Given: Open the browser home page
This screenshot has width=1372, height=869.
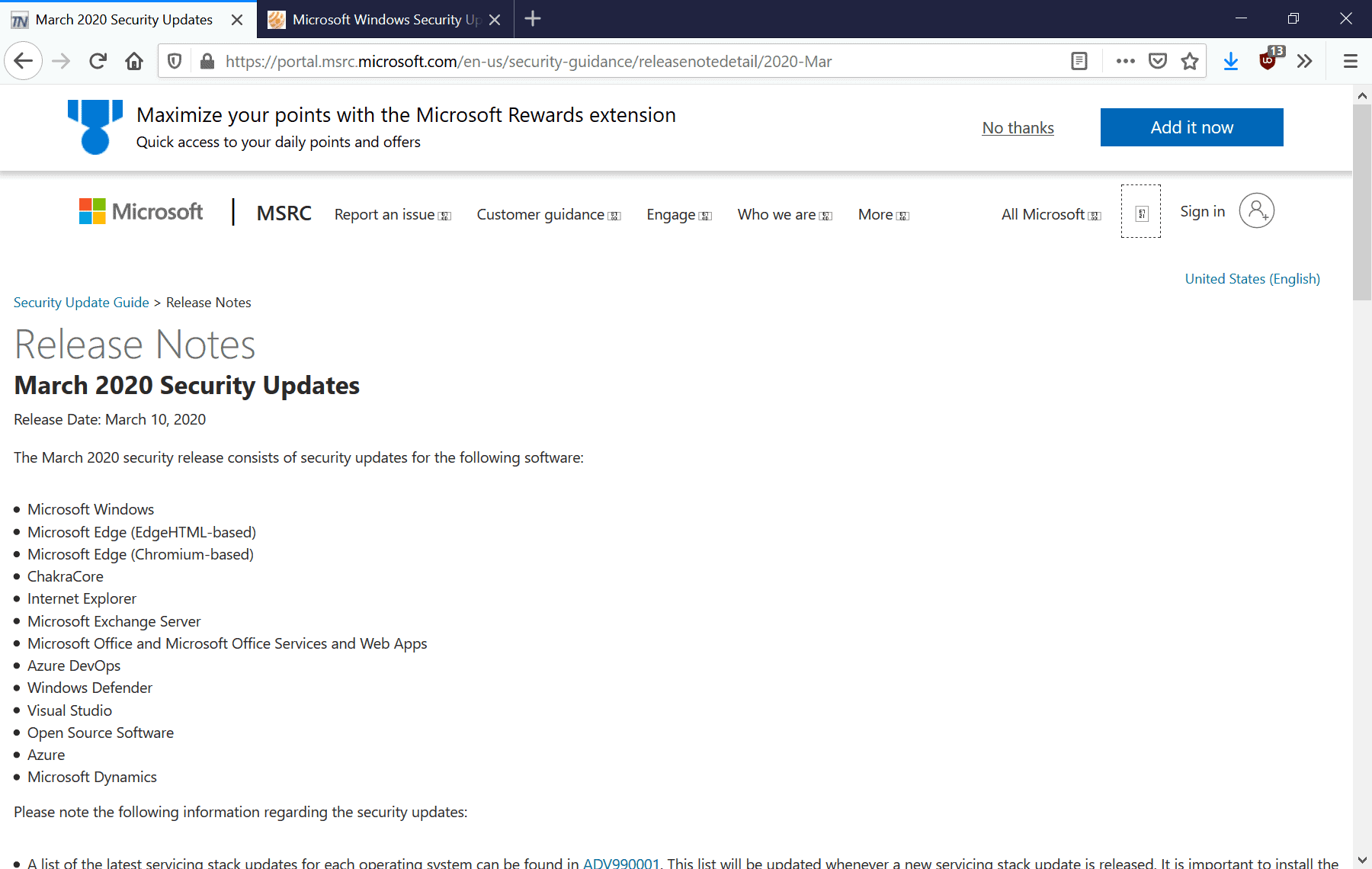Looking at the screenshot, I should [134, 61].
